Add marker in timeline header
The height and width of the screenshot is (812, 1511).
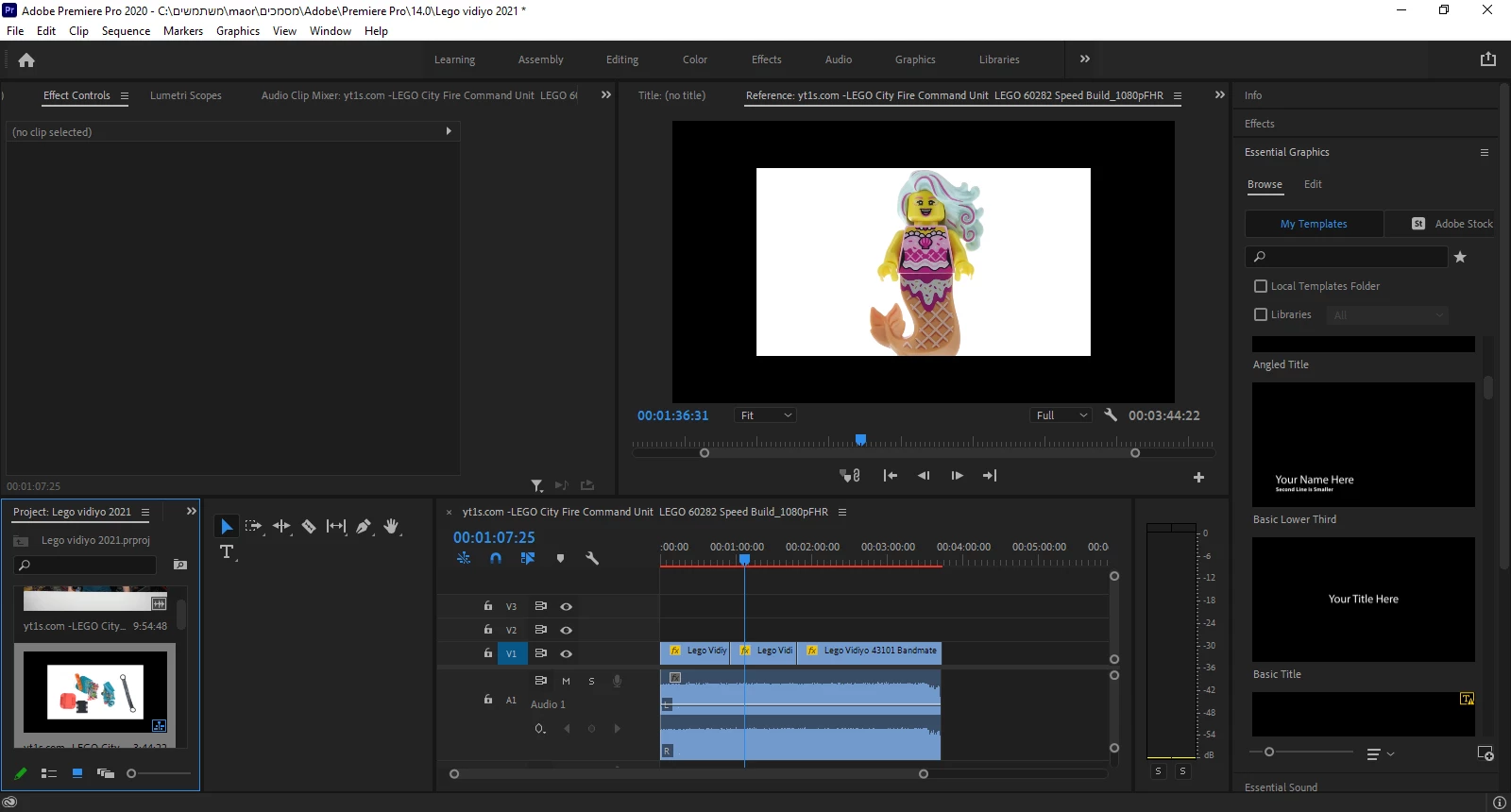tap(560, 558)
